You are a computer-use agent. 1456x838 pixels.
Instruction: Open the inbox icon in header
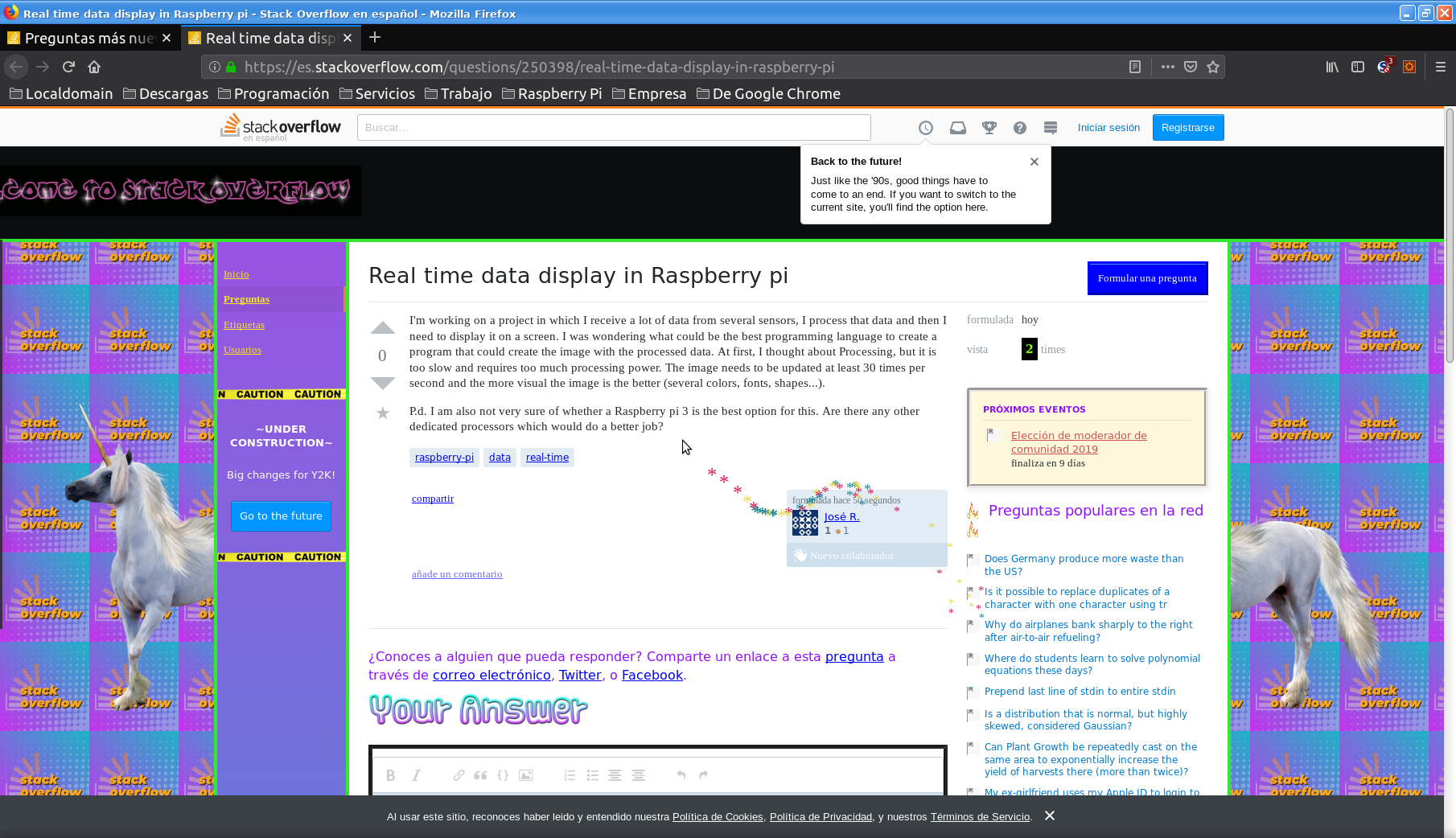pos(957,128)
